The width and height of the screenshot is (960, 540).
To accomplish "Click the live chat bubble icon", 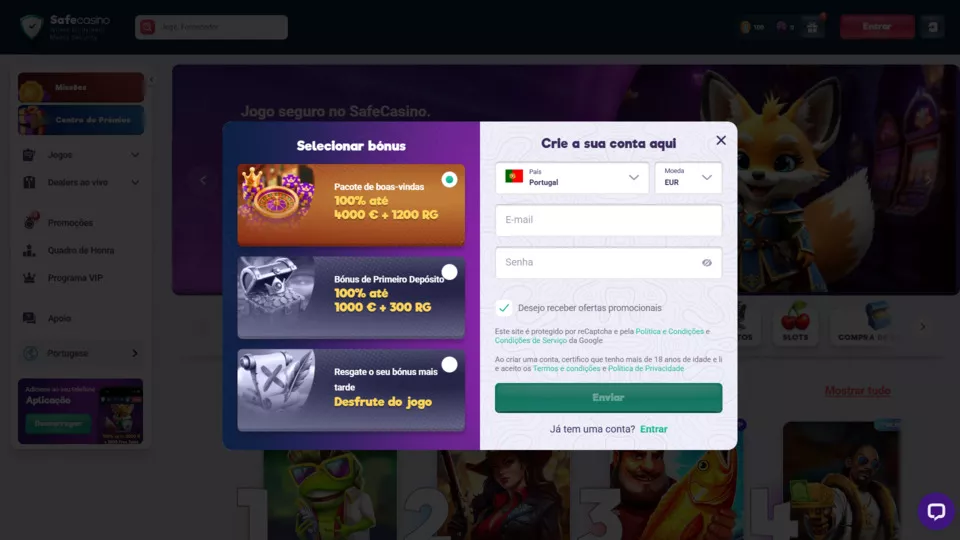I will tap(936, 511).
